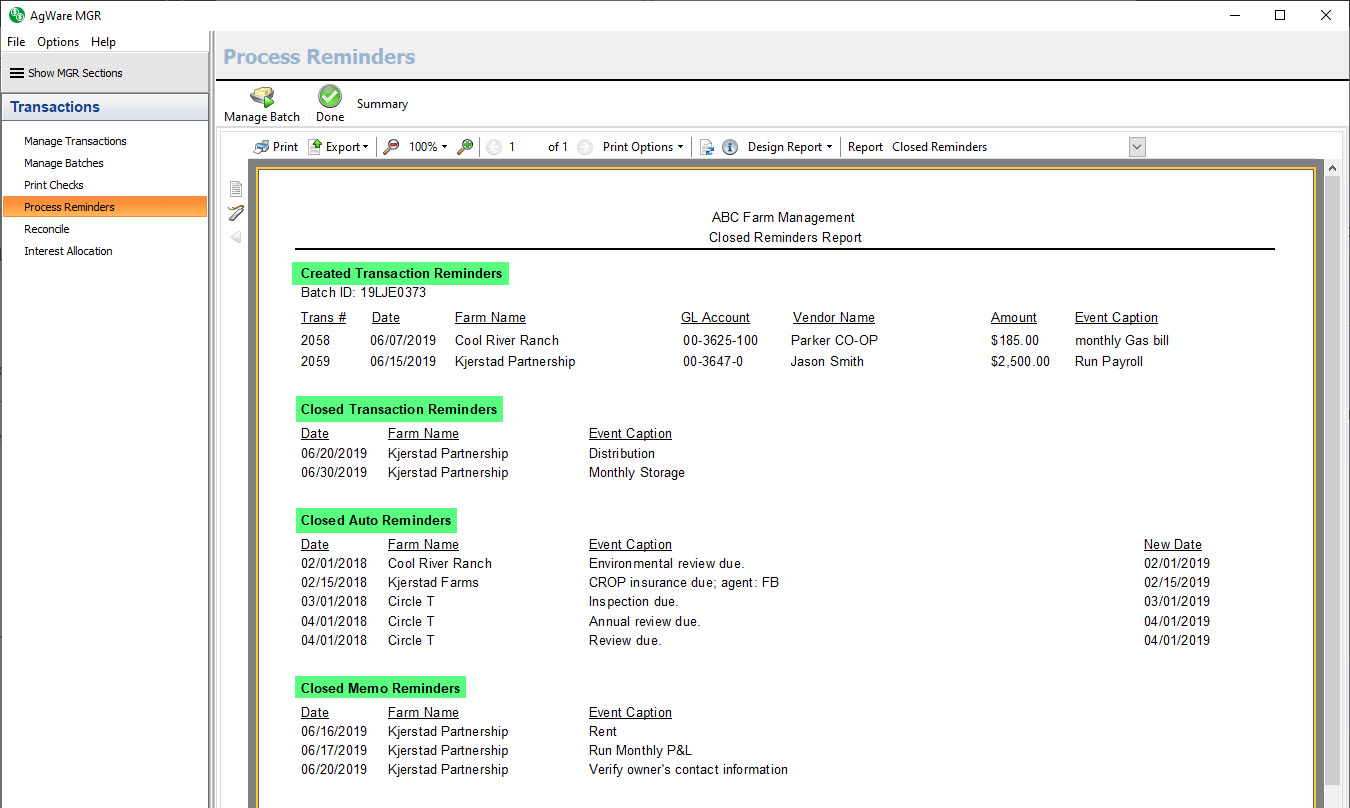This screenshot has width=1350, height=808.
Task: Print the Closed Reminders report
Action: [x=276, y=147]
